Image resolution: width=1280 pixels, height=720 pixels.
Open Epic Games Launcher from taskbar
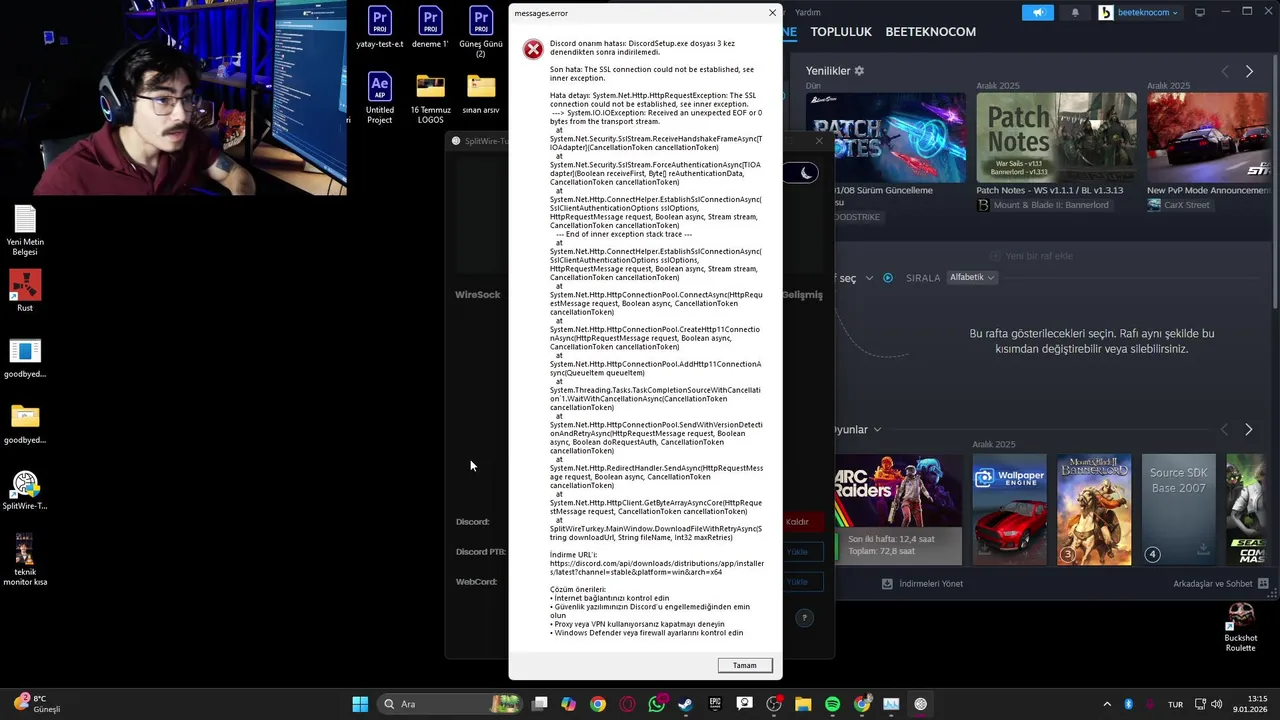click(715, 704)
